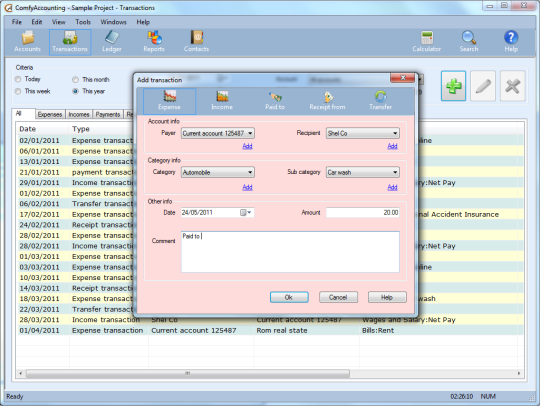Select the This week radio button
The image size is (540, 406).
tap(18, 91)
